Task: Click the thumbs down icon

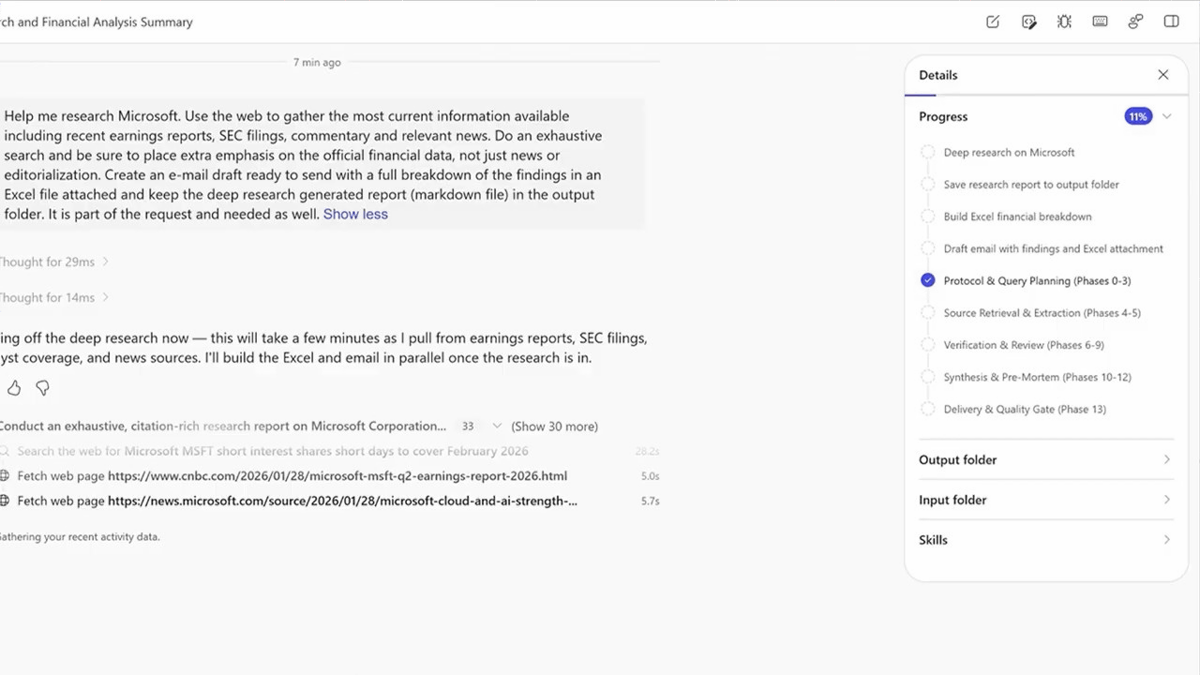Action: pyautogui.click(x=43, y=388)
